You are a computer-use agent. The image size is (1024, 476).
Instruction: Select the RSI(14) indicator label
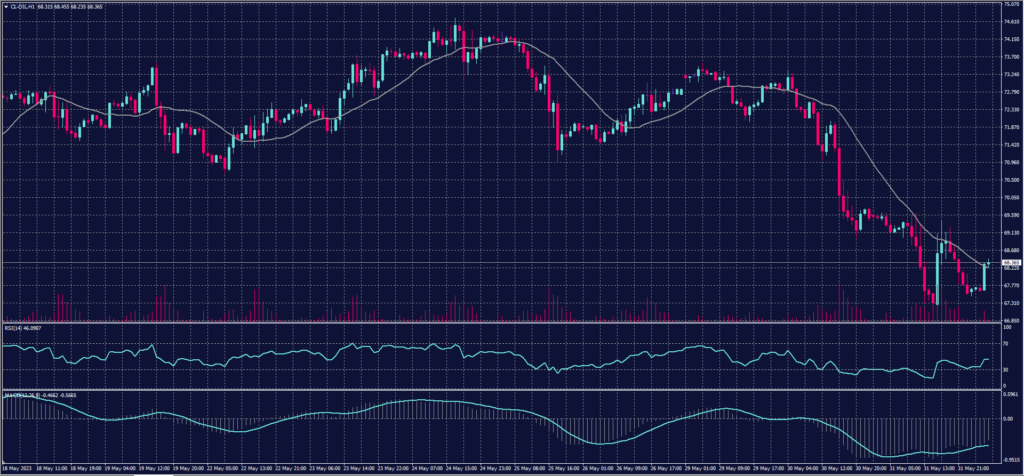[14, 327]
